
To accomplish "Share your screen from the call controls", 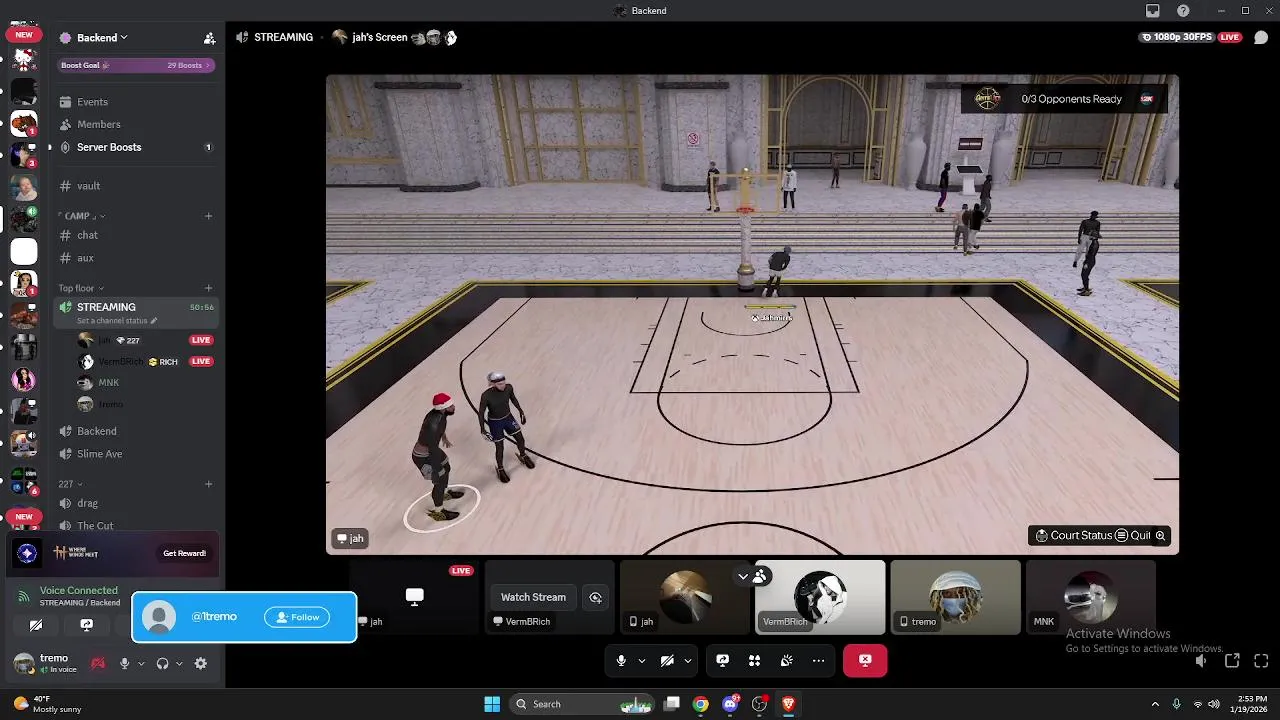I will pos(722,660).
